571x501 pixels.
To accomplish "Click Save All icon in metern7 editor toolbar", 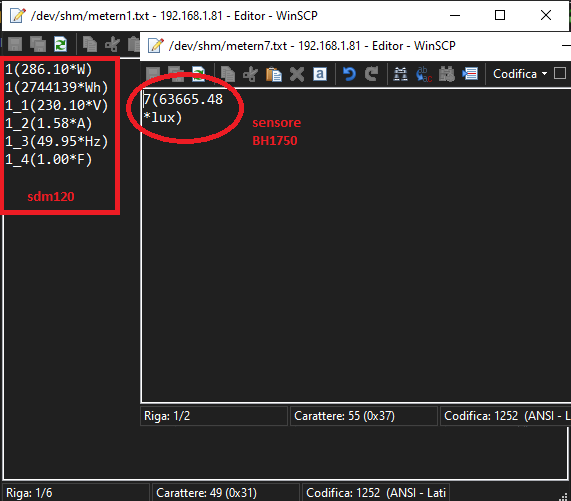I will pyautogui.click(x=176, y=74).
